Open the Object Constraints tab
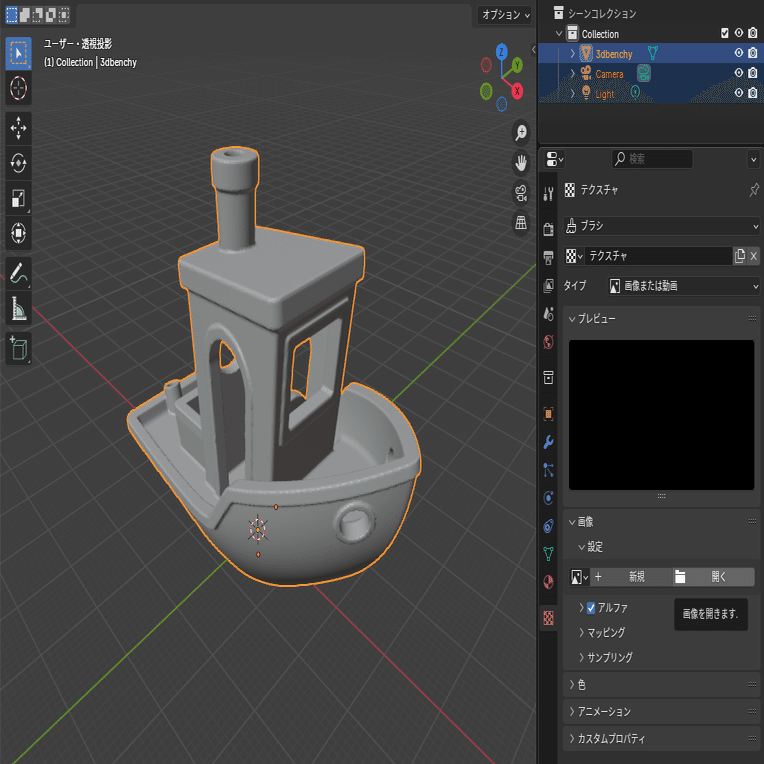Image resolution: width=764 pixels, height=764 pixels. pos(549,526)
